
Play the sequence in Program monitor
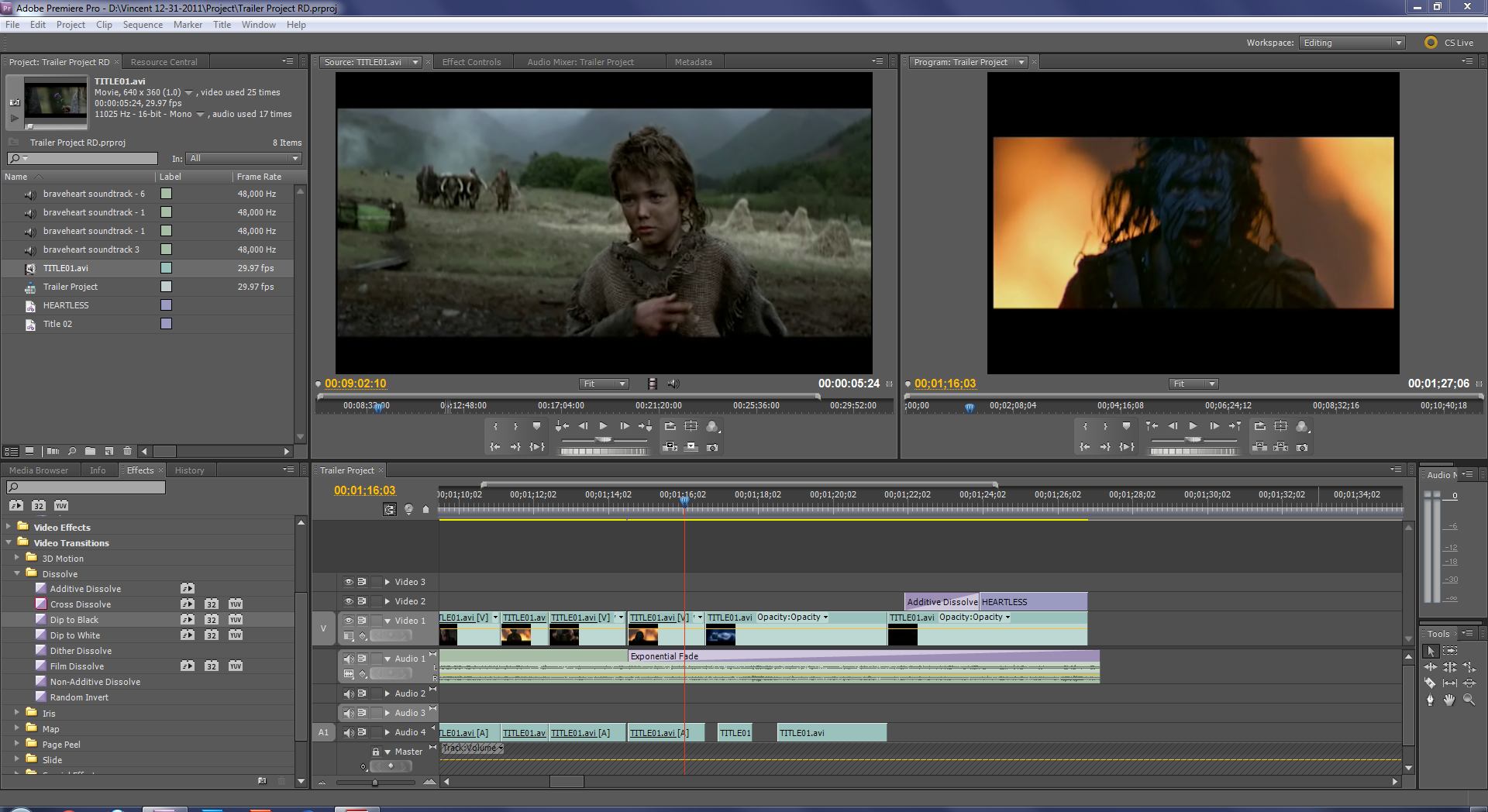(1193, 426)
